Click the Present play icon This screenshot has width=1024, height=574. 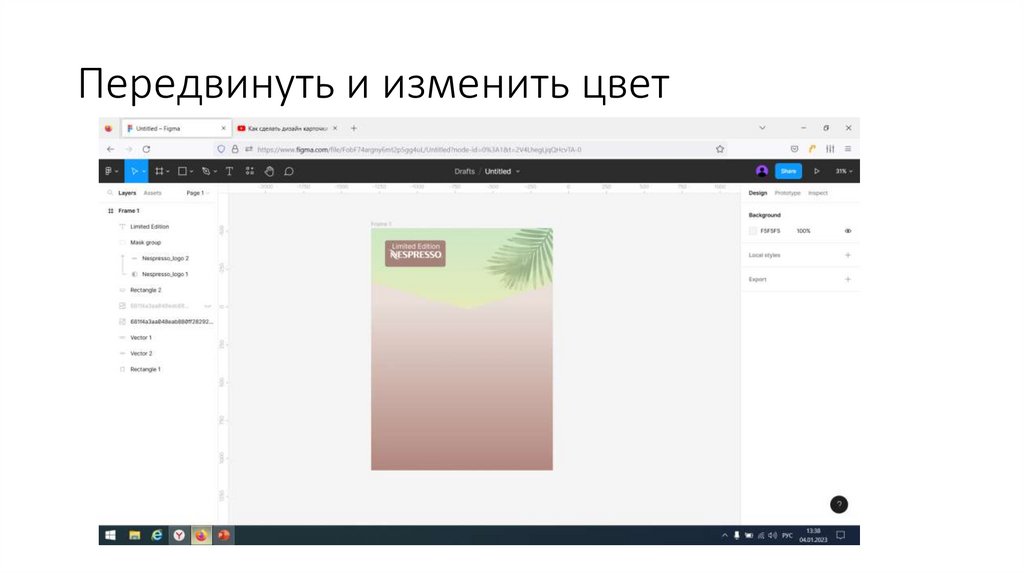pos(816,171)
